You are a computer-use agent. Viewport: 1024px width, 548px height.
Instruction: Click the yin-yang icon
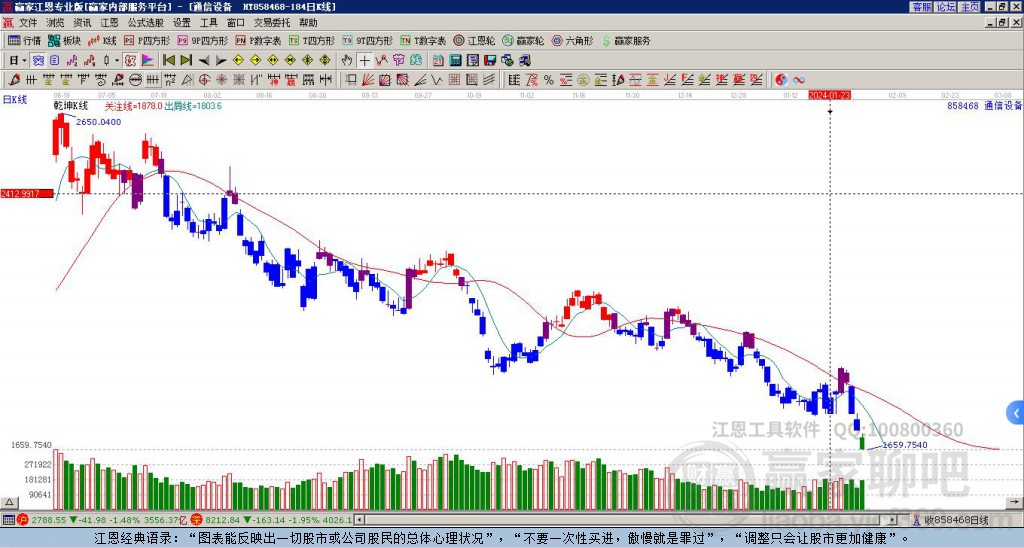[781, 80]
